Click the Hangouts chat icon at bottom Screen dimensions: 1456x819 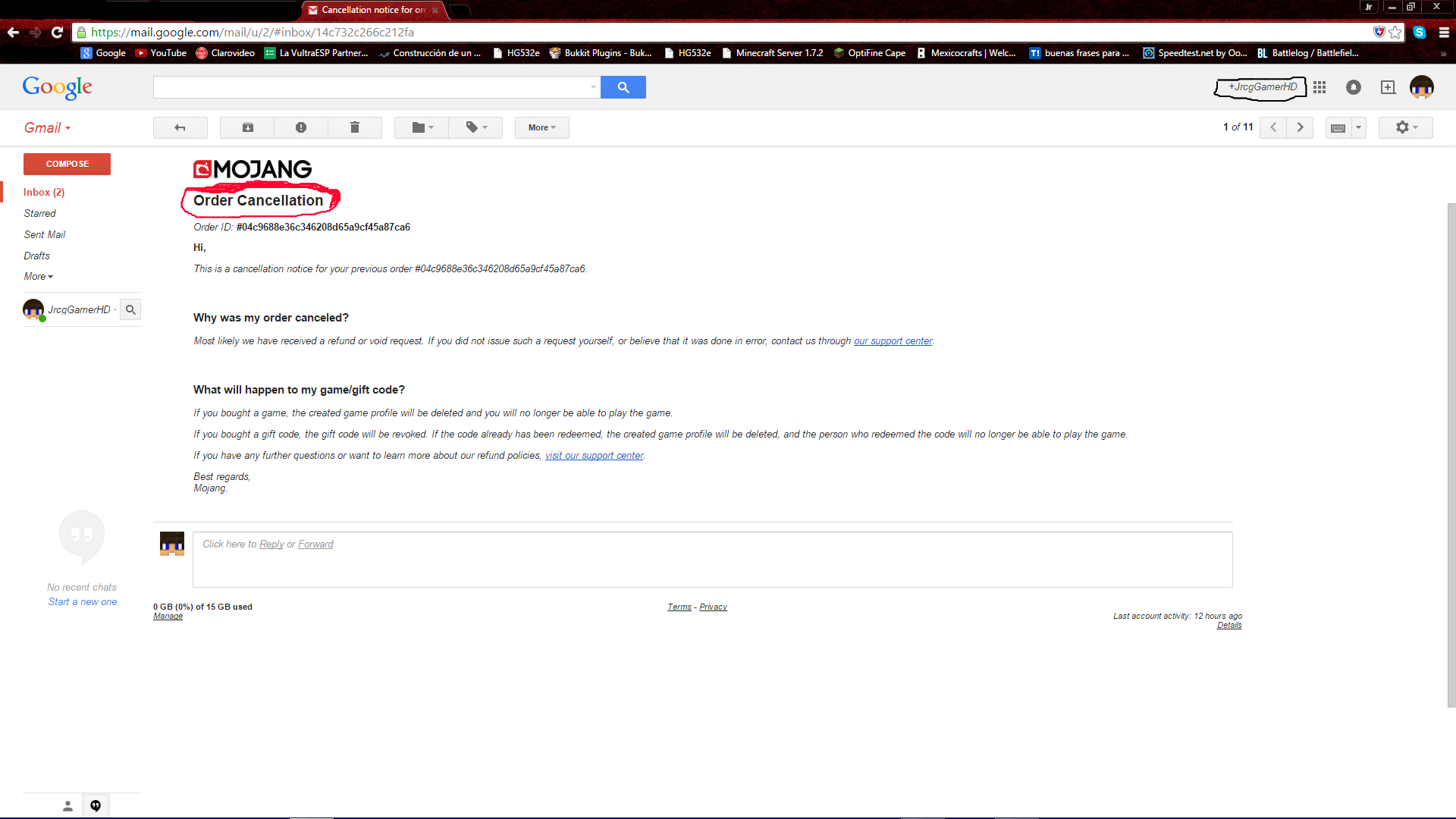(96, 806)
